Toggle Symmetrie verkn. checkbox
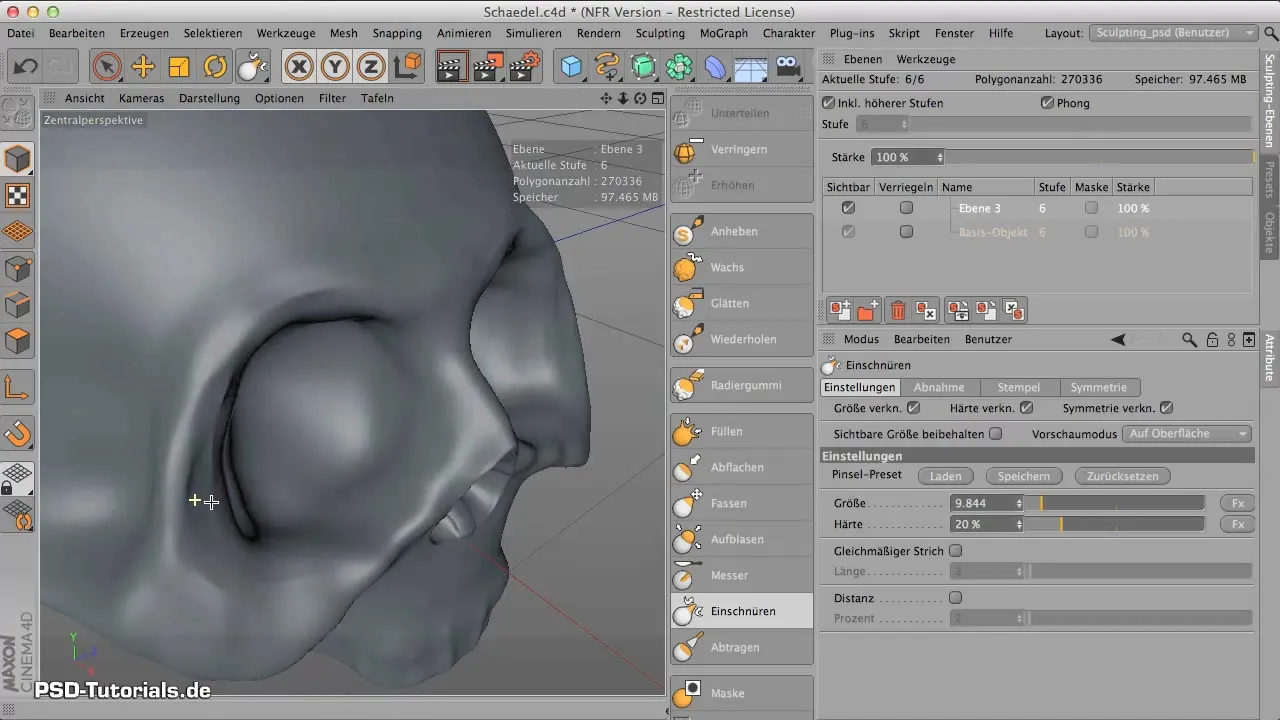Viewport: 1280px width, 720px height. coord(1166,408)
